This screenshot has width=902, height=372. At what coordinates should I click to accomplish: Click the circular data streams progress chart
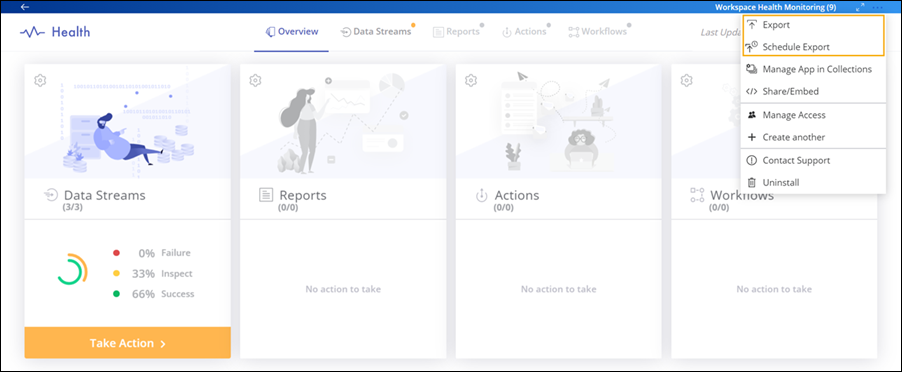pos(71,269)
